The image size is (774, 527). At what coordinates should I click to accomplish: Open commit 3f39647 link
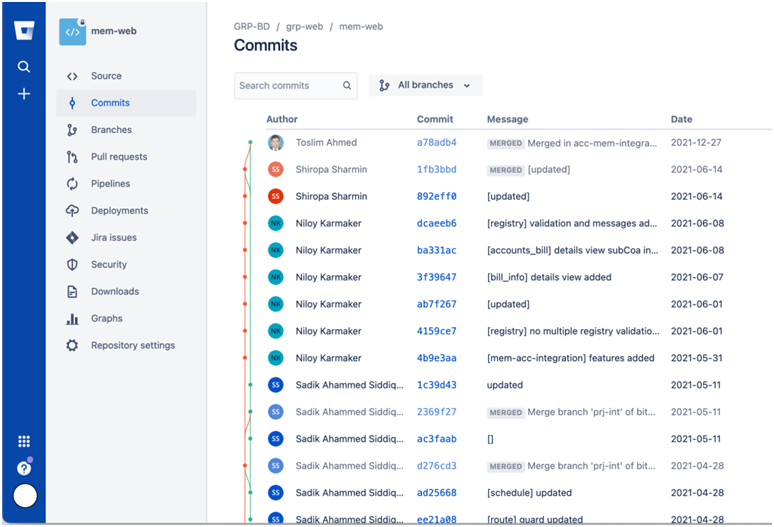click(436, 277)
